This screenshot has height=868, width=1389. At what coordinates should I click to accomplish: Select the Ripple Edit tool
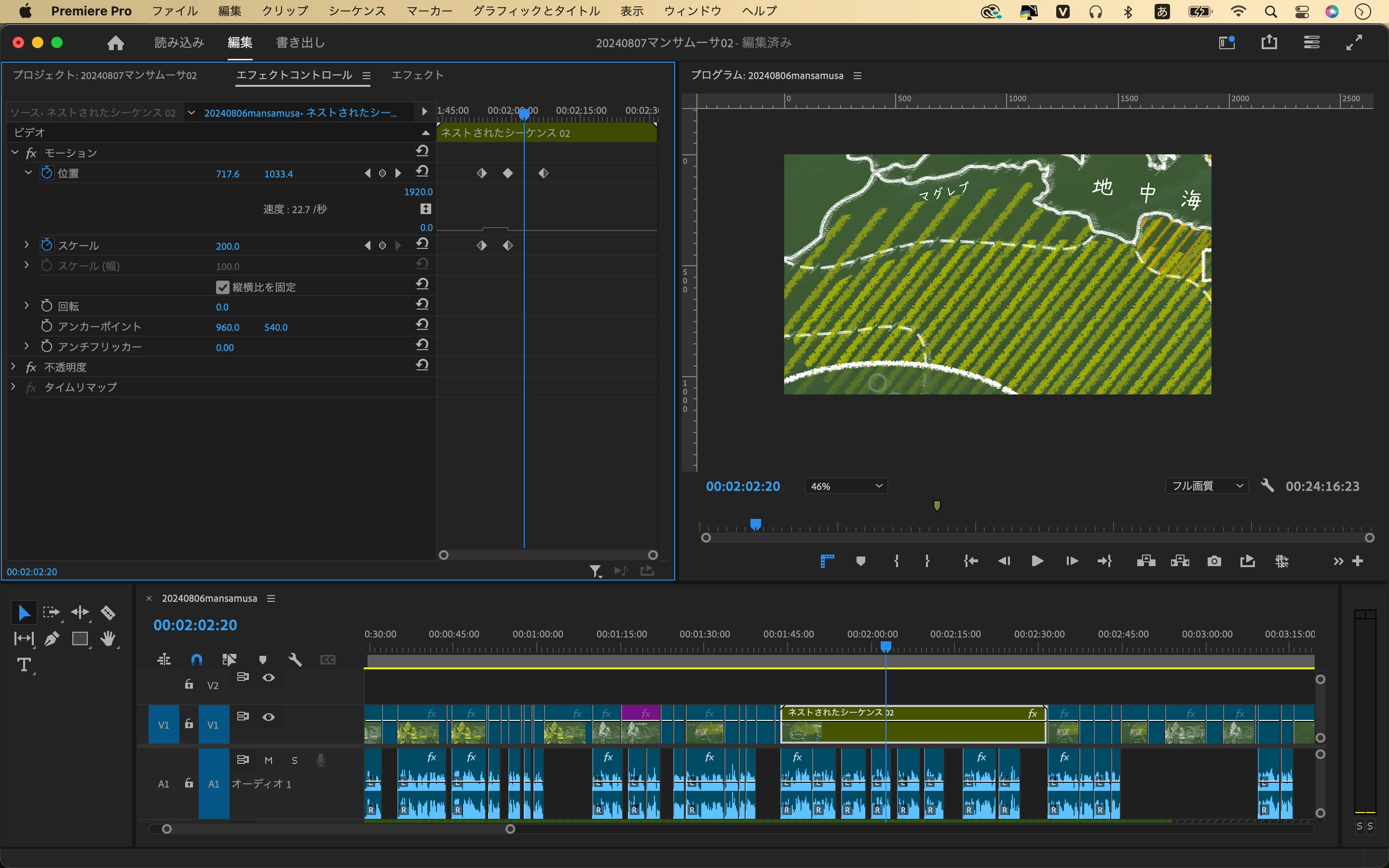[80, 612]
